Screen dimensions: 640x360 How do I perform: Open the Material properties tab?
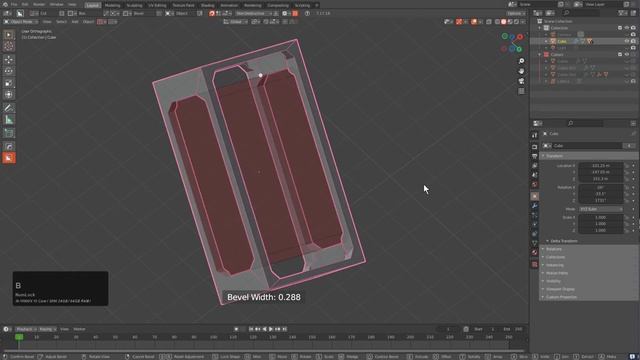pyautogui.click(x=535, y=253)
